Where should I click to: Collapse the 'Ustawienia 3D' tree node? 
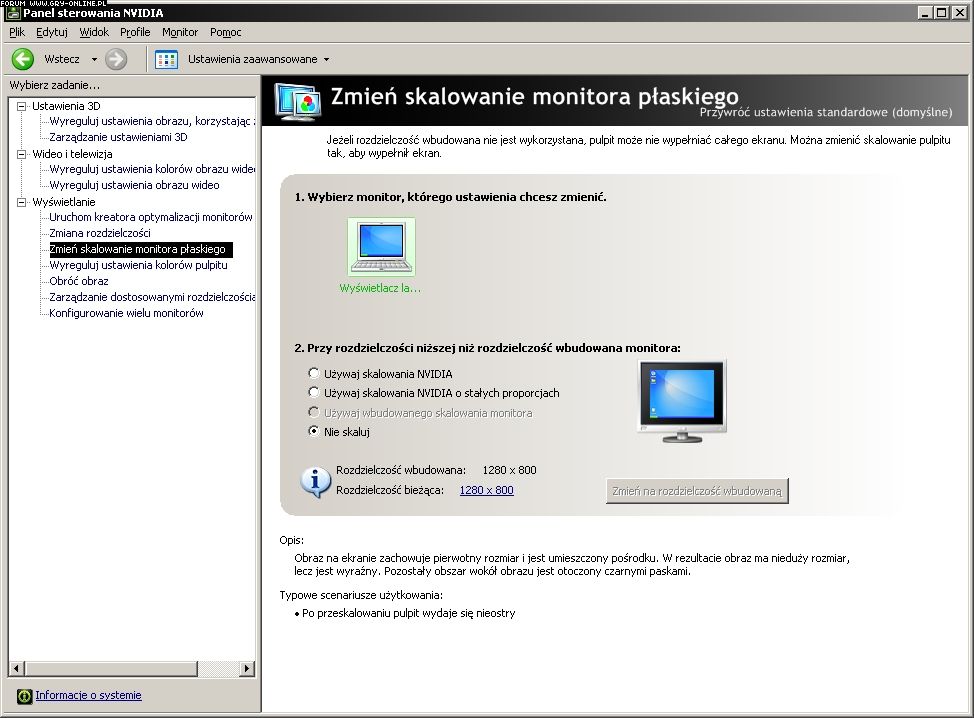click(22, 106)
